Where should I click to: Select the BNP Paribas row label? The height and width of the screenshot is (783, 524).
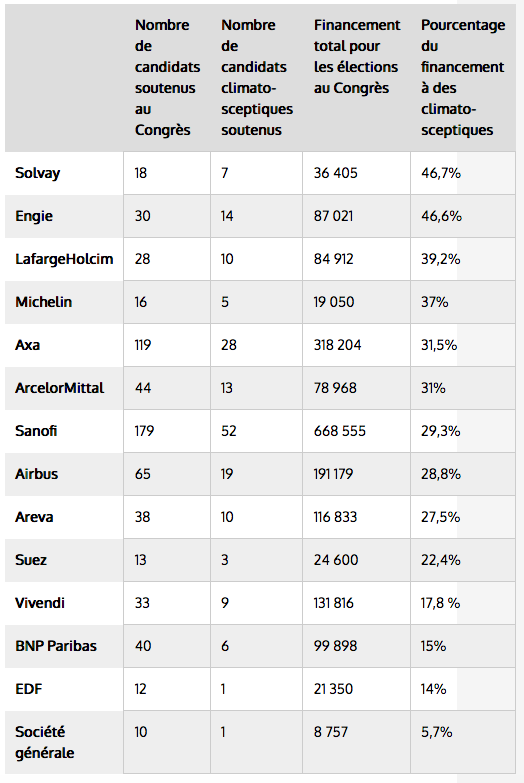coord(55,646)
